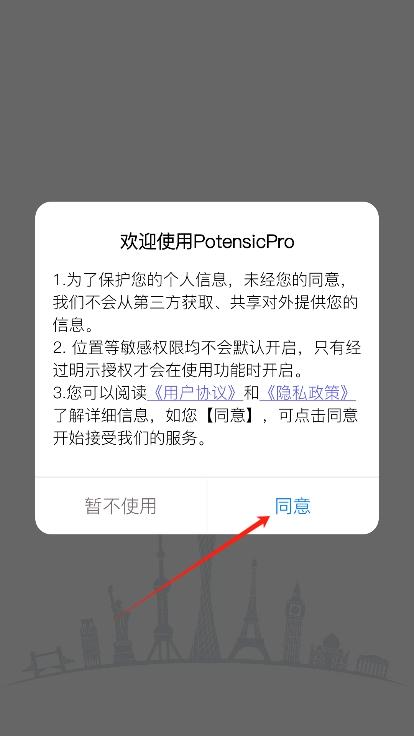Click the first paragraph about 个人信息 protection

click(206, 303)
